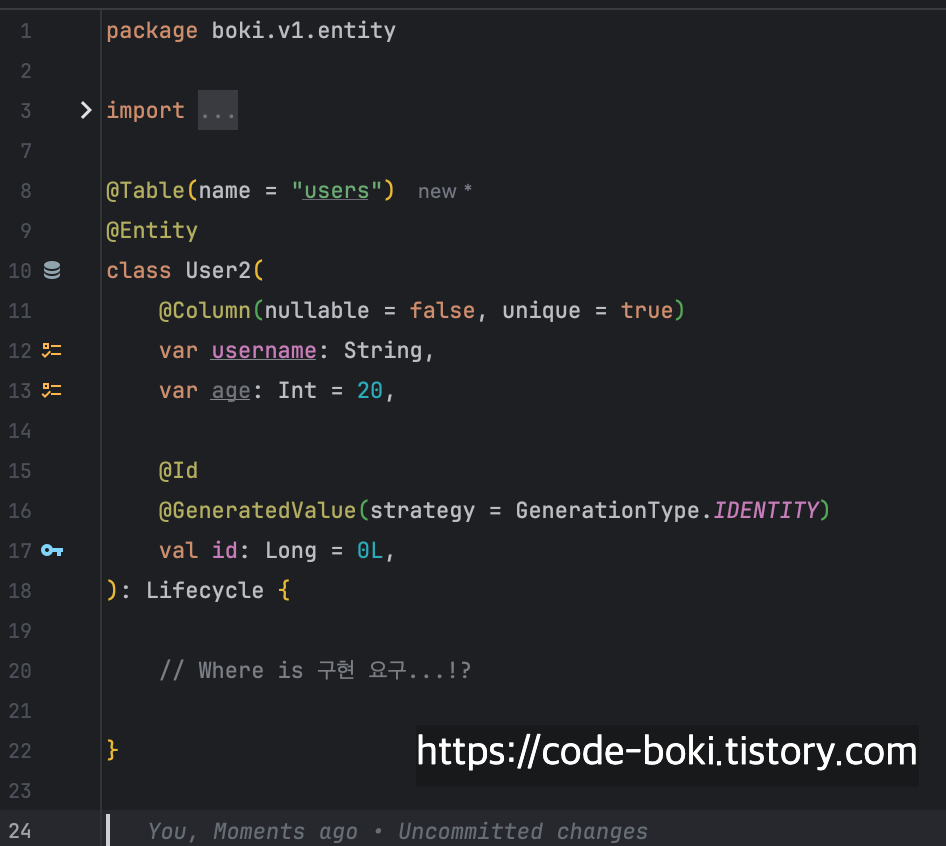Click the @GeneratedValue annotation

coord(258,510)
